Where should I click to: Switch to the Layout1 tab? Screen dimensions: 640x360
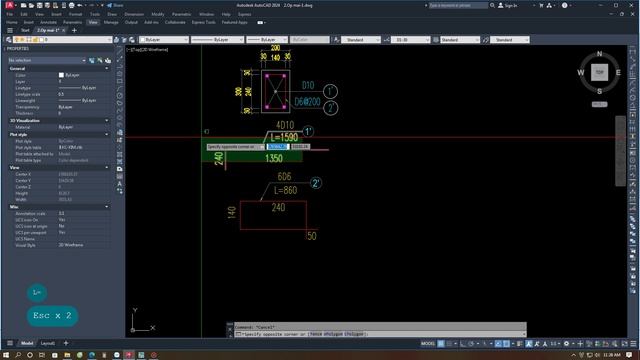[48, 343]
